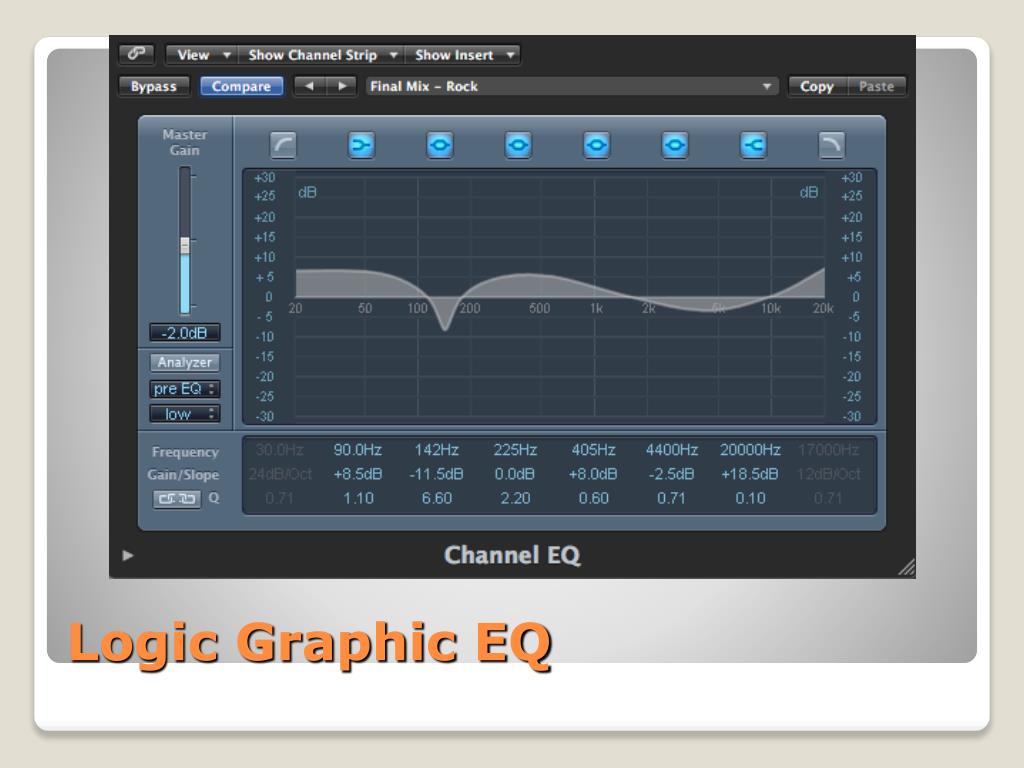
Task: Click the 1.10 Q value
Action: (358, 498)
